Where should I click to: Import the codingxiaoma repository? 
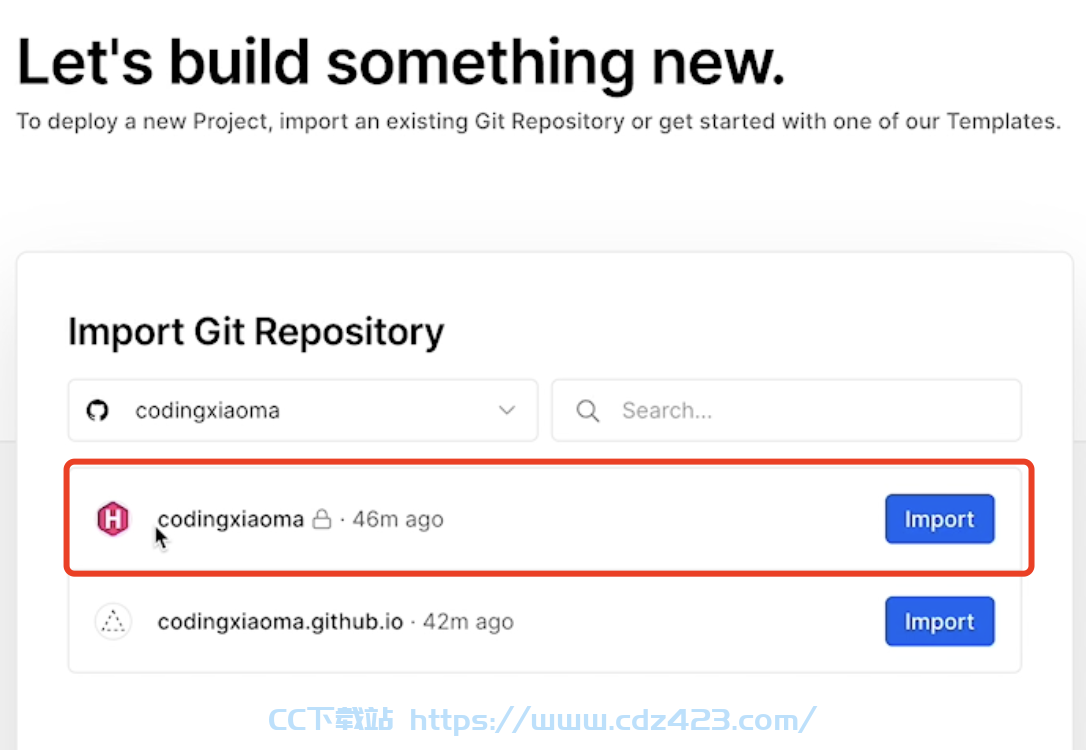coord(939,519)
